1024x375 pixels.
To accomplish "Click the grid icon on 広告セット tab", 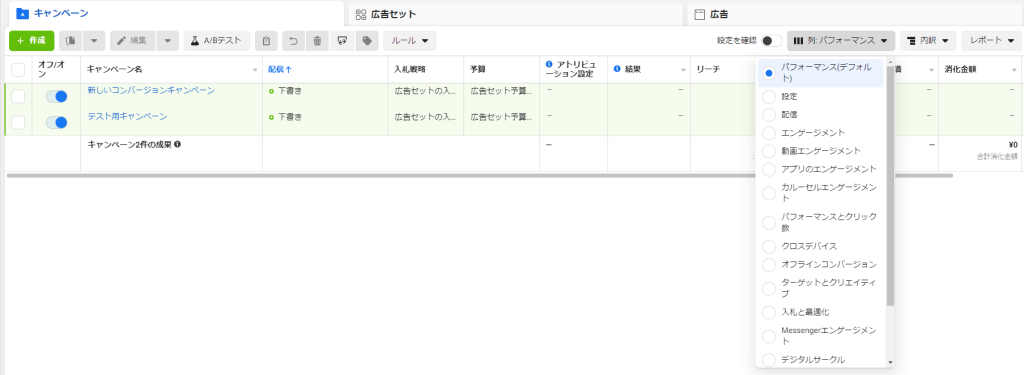I will point(360,14).
